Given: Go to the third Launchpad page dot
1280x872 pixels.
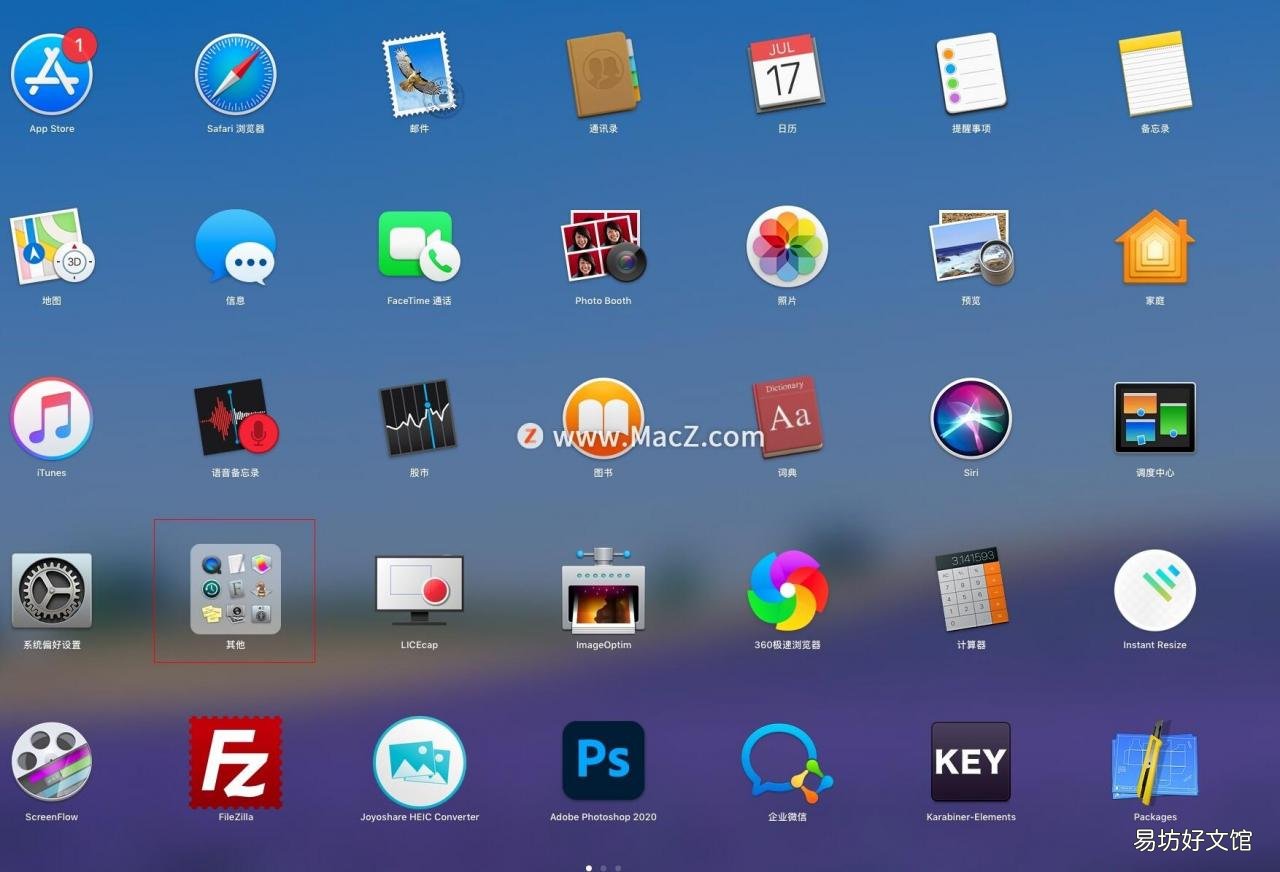Looking at the screenshot, I should pyautogui.click(x=618, y=868).
